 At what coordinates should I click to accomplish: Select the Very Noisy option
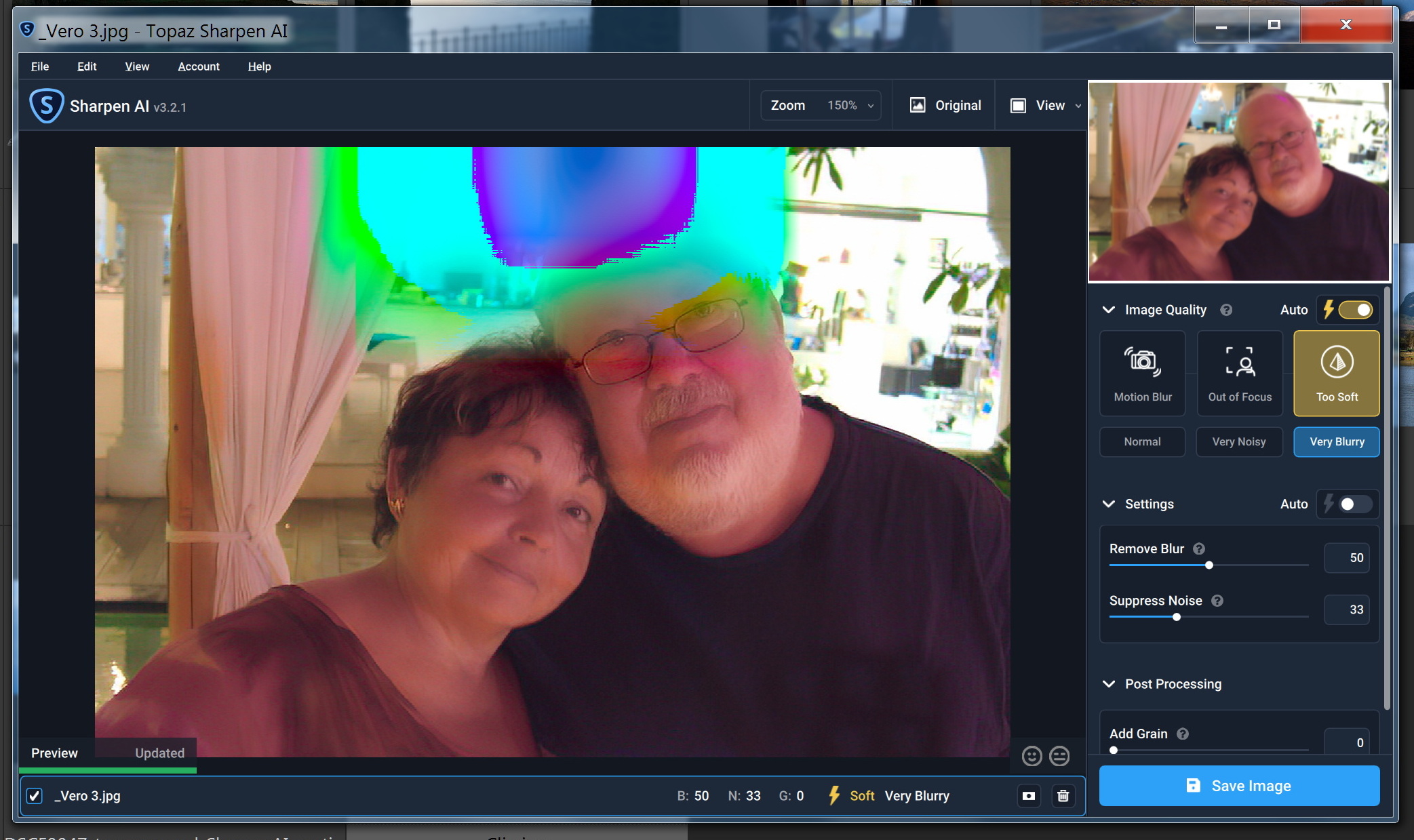pos(1239,442)
